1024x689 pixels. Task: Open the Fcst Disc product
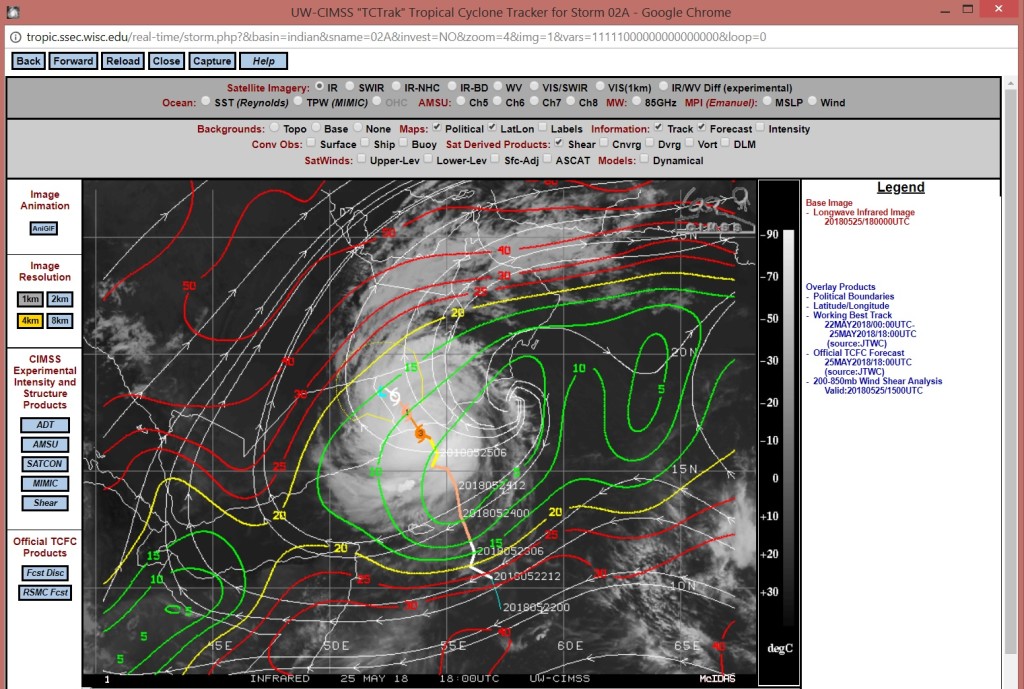45,573
